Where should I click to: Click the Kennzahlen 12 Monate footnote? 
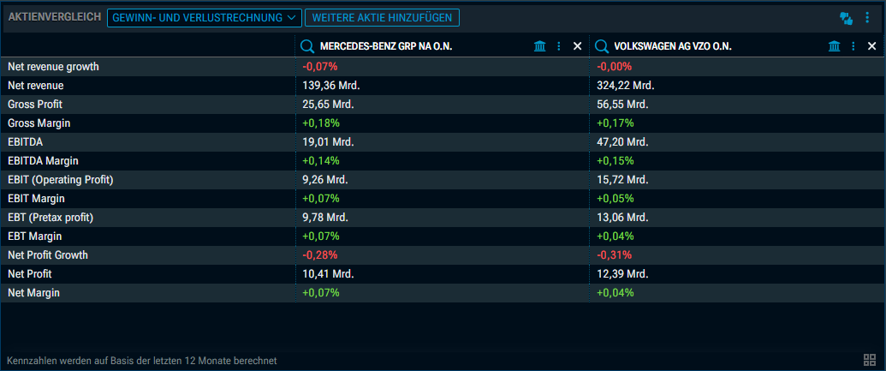(142, 360)
